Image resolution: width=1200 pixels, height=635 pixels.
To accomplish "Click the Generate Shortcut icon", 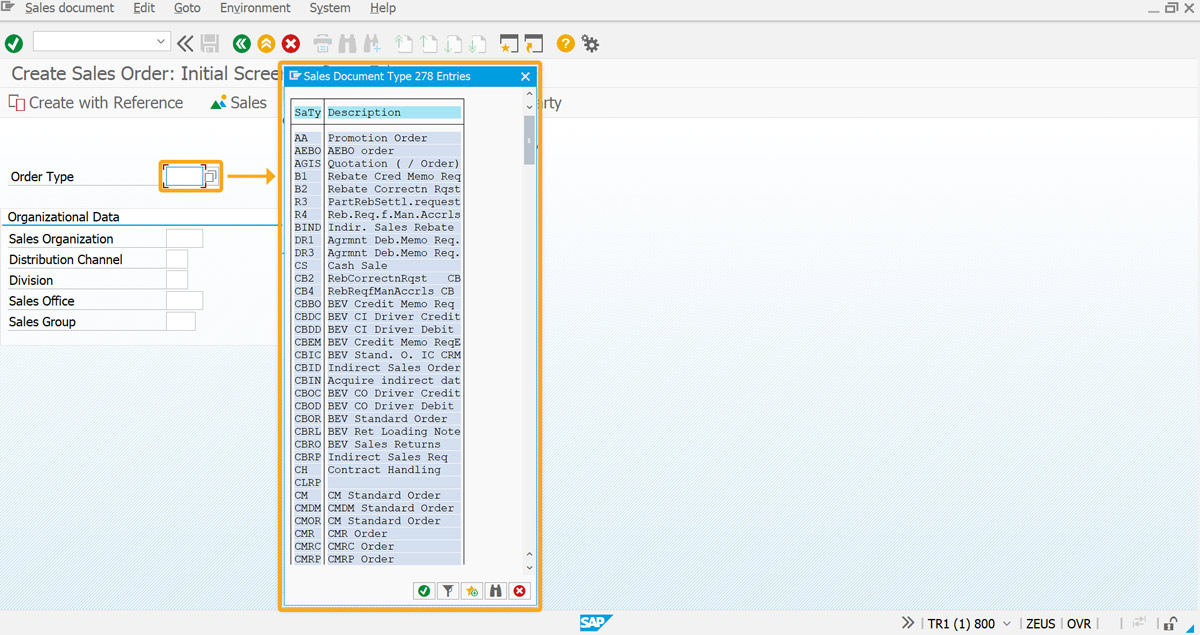I will 534,43.
